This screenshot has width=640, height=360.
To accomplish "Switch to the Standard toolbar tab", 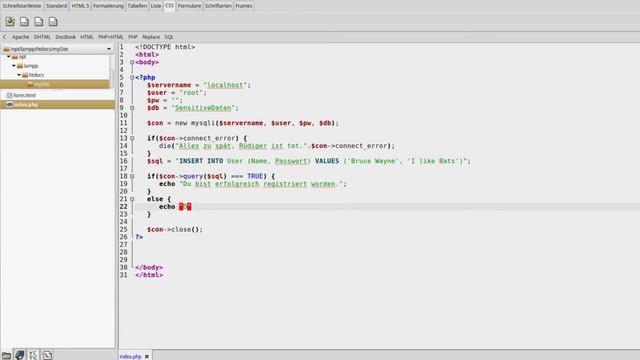I will pyautogui.click(x=56, y=6).
